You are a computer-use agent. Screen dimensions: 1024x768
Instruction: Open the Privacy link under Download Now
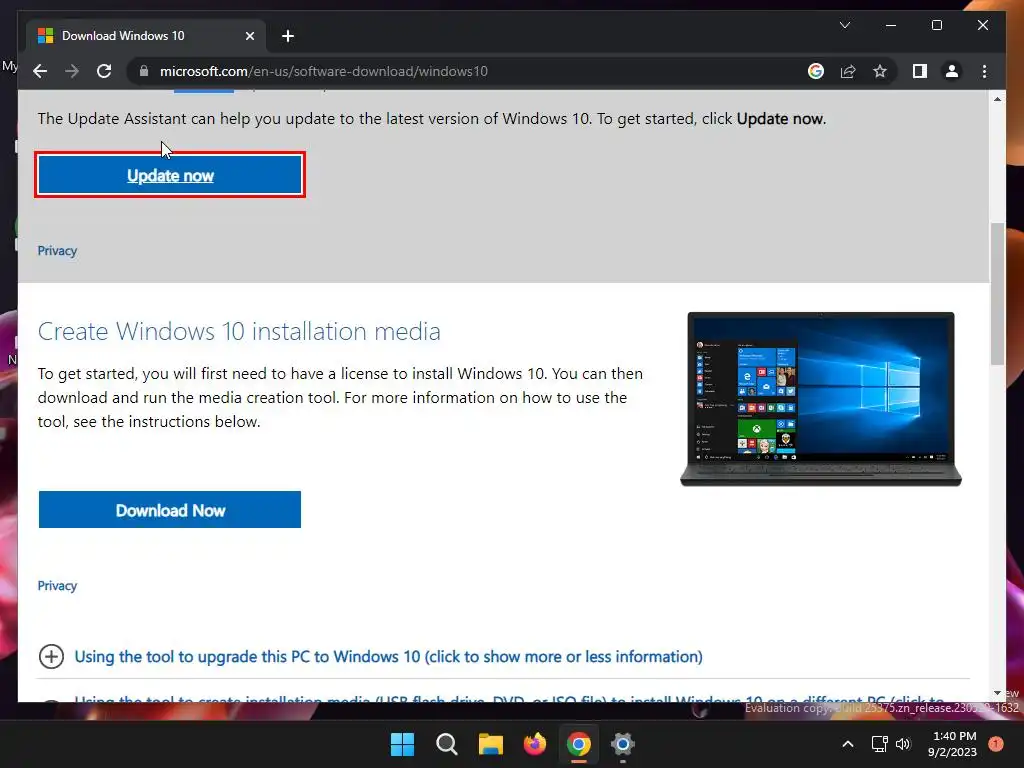(57, 586)
